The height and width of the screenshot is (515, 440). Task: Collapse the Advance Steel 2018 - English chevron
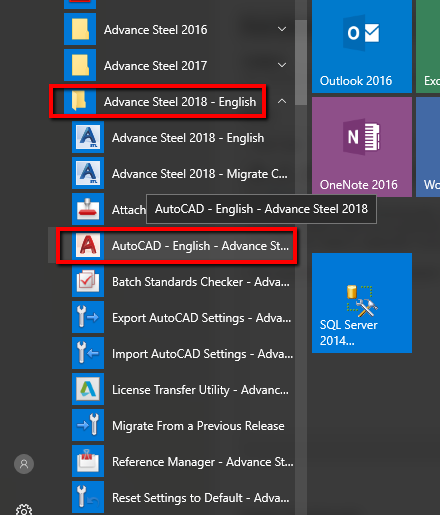[x=282, y=101]
